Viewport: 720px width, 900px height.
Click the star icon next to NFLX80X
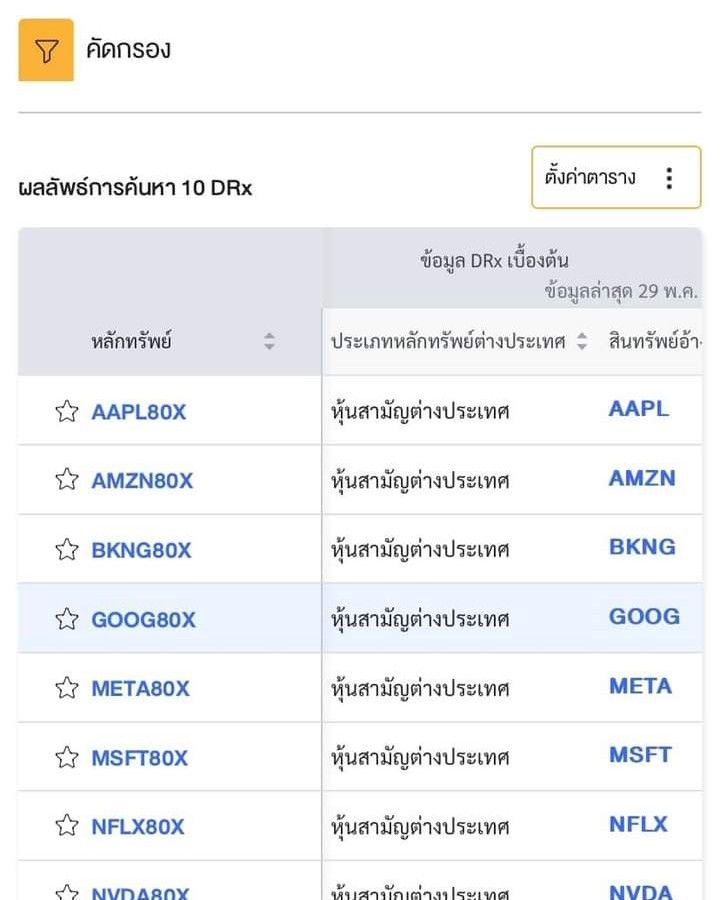click(67, 827)
